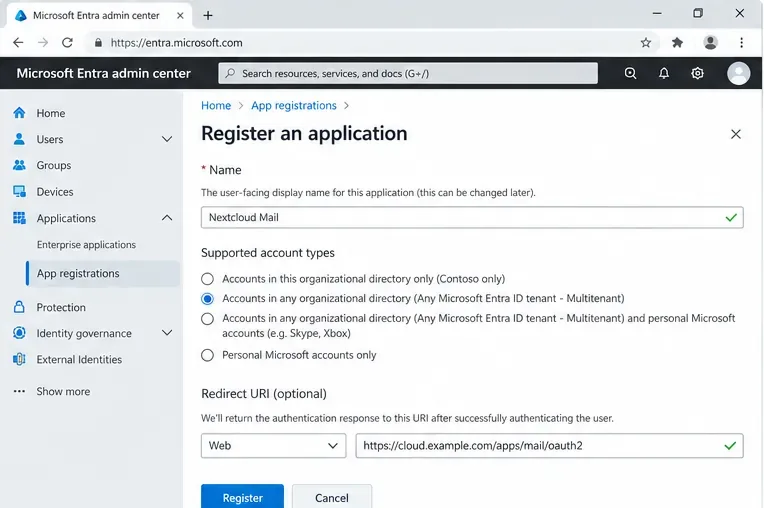Click Microsoft Entra admin center title
The width and height of the screenshot is (764, 508).
click(103, 73)
